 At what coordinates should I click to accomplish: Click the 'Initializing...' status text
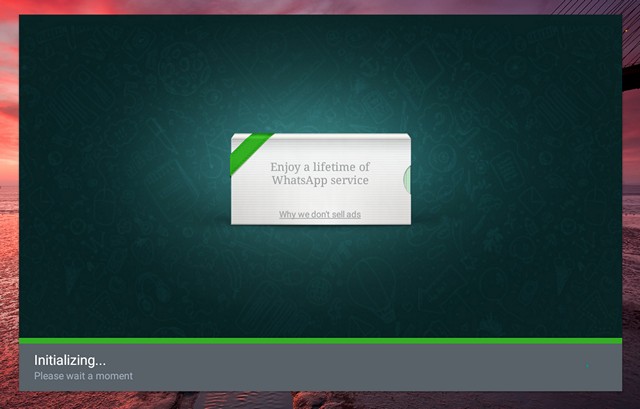[70, 360]
